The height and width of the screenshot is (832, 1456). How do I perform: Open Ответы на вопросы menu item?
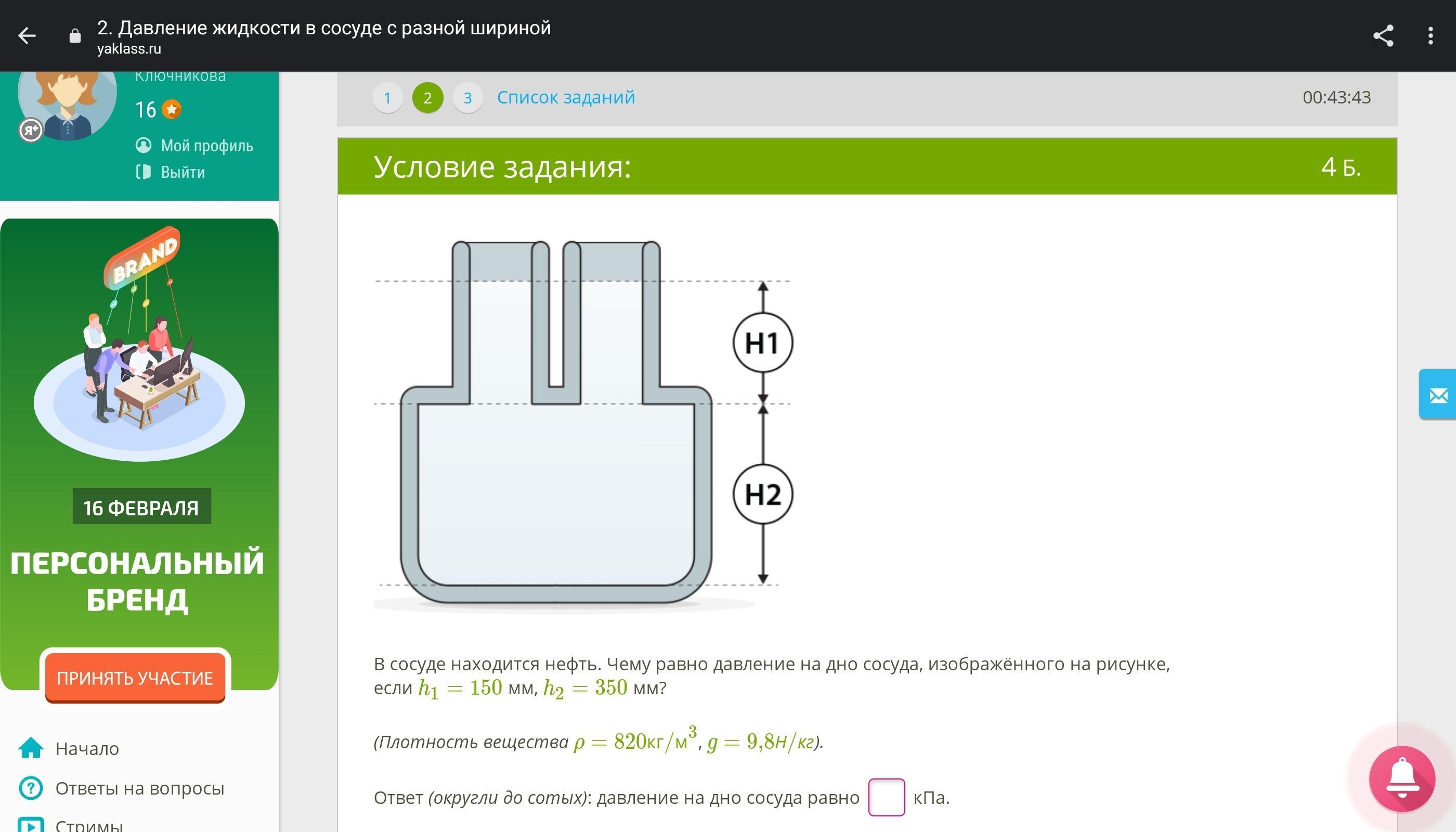pyautogui.click(x=139, y=788)
